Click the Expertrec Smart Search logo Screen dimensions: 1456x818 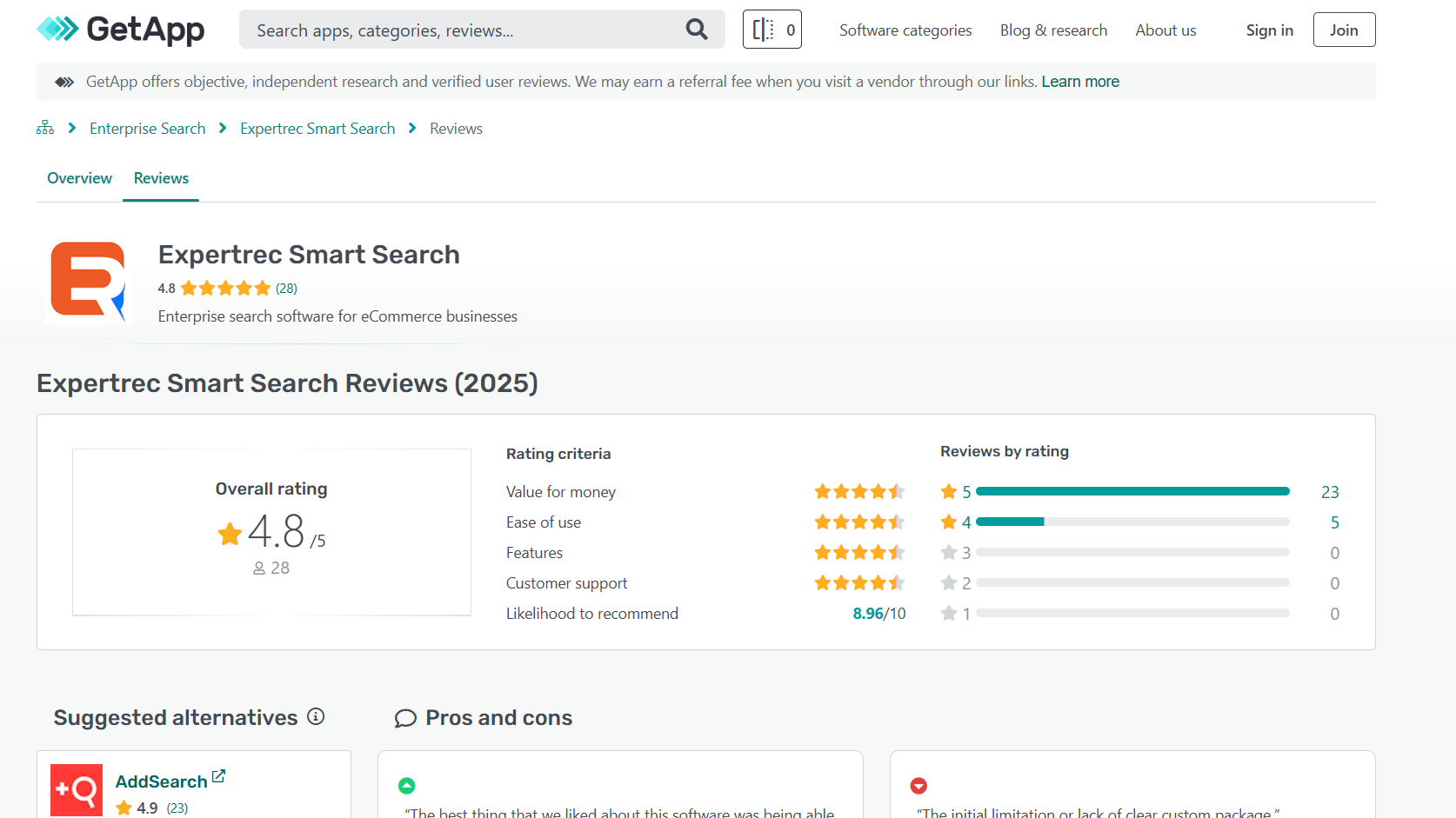88,283
